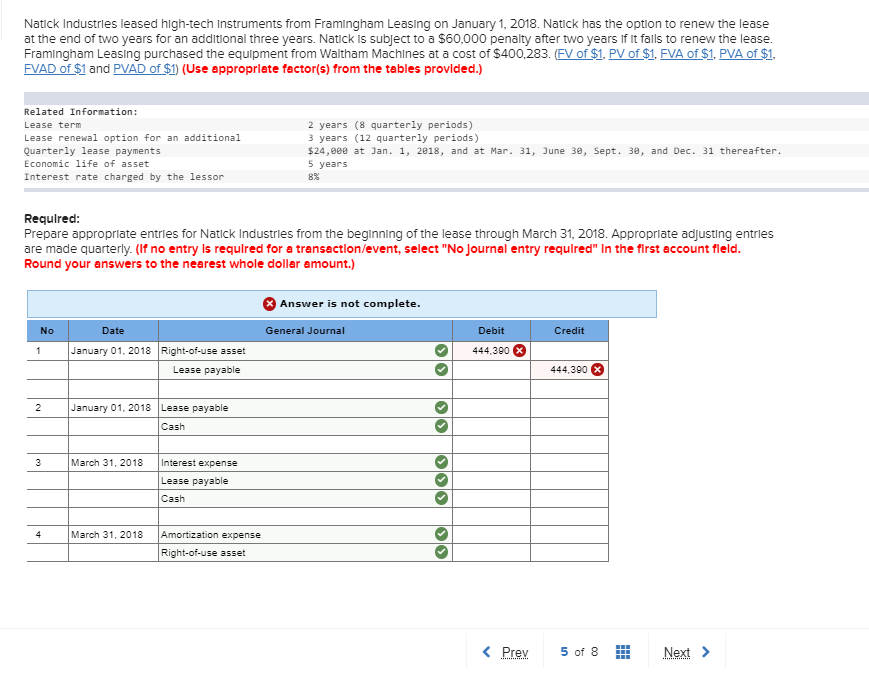The width and height of the screenshot is (869, 675).
Task: Select the debit cell showing 444,390
Action: coord(491,351)
